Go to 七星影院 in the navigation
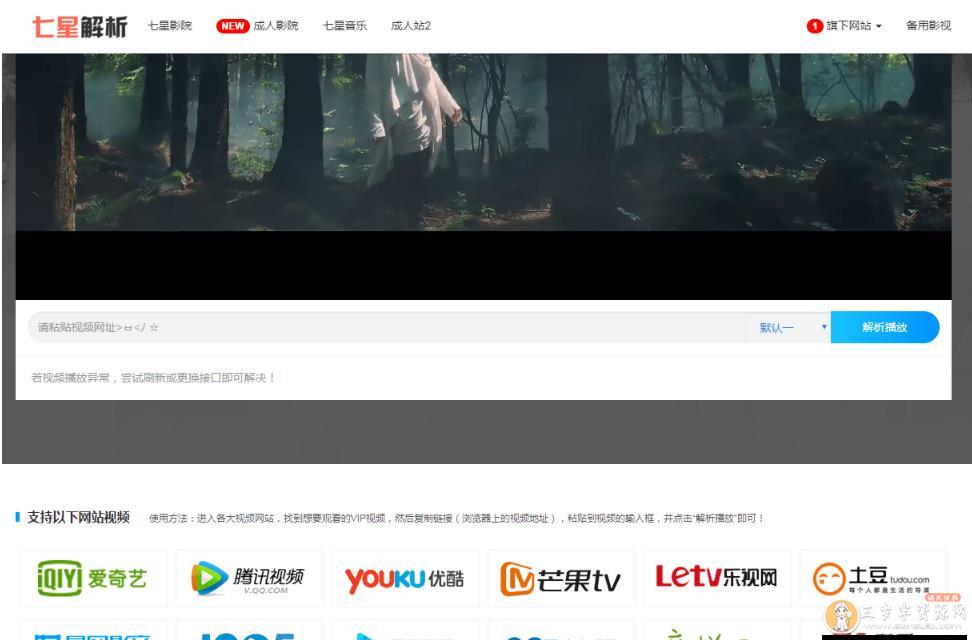 pyautogui.click(x=169, y=26)
